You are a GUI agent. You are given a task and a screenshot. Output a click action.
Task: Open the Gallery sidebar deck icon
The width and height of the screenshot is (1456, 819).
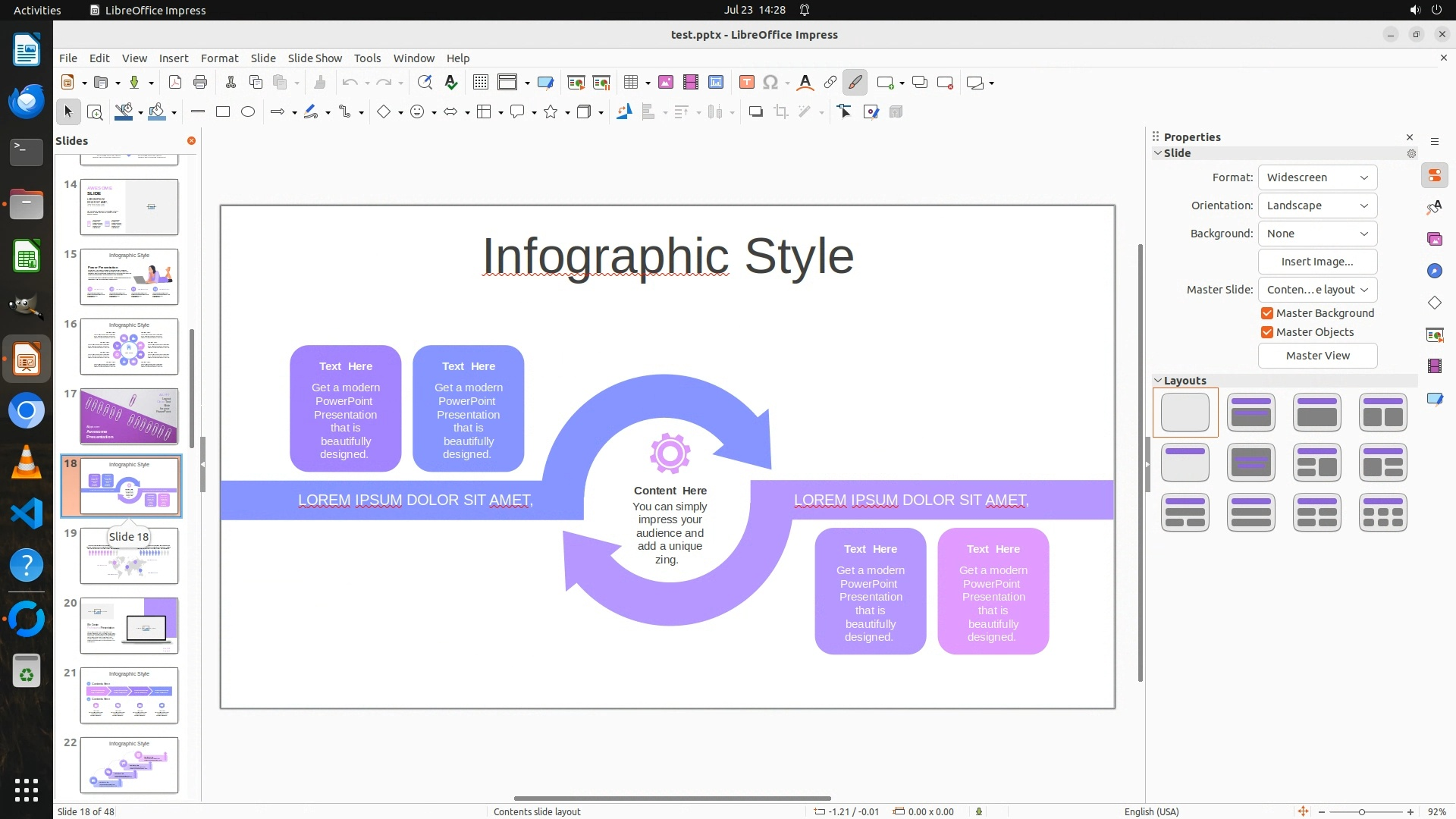1434,239
